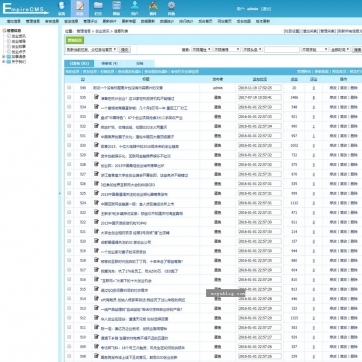Select the checkbox for entry ID 534
Viewport: 362px width, 362px height.
pos(69,107)
